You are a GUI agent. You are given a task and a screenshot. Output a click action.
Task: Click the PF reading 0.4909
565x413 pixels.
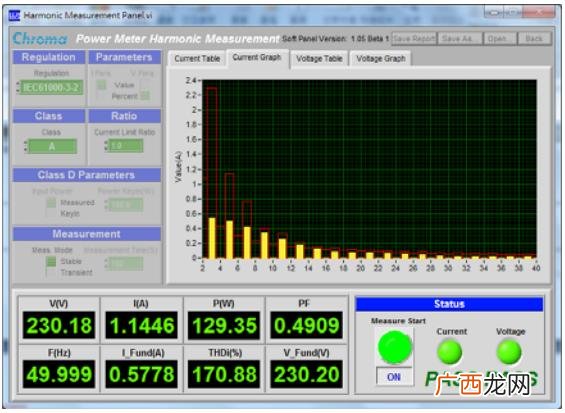coord(307,325)
